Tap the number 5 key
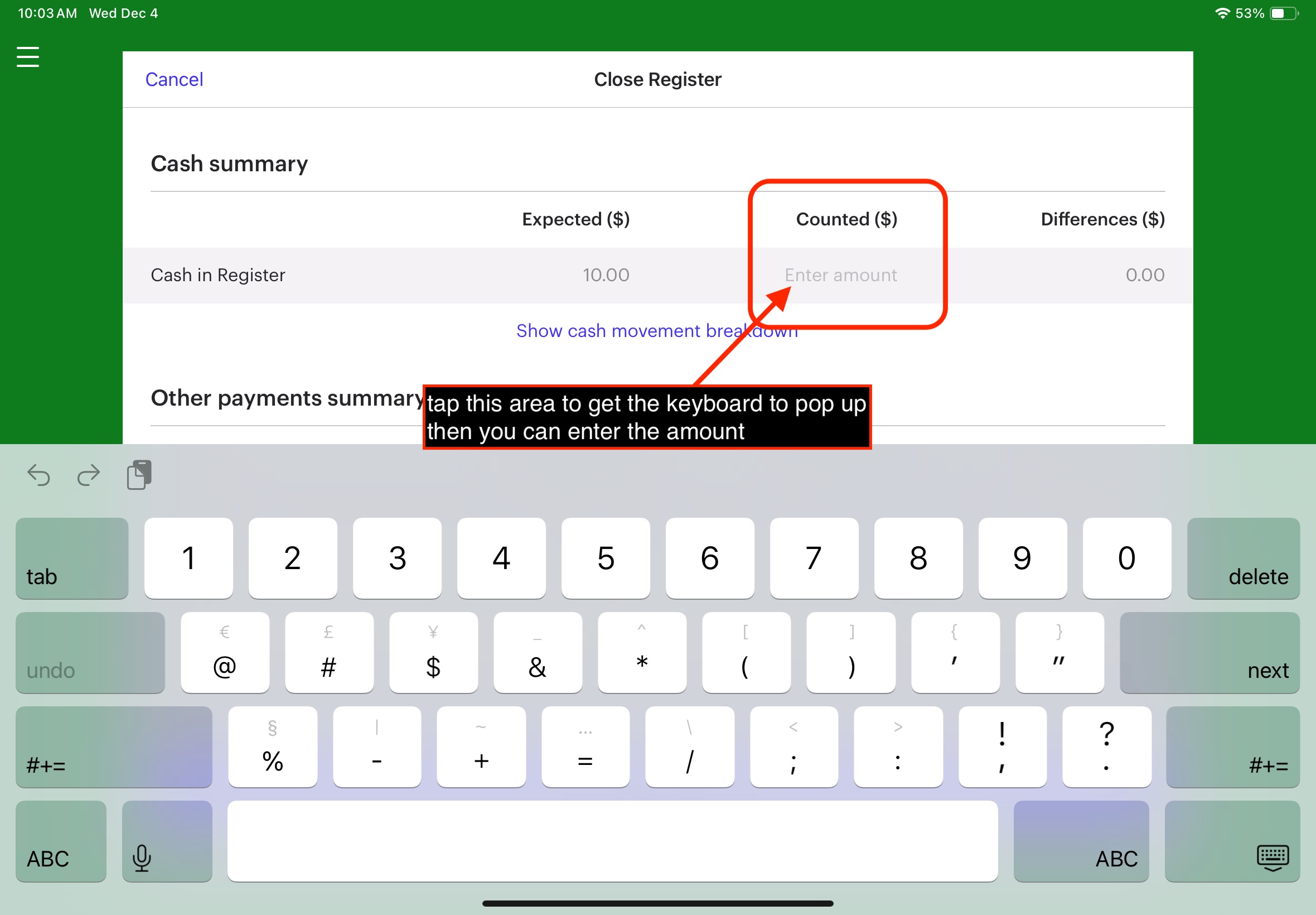Screen dimensions: 1316x915 click(x=606, y=558)
